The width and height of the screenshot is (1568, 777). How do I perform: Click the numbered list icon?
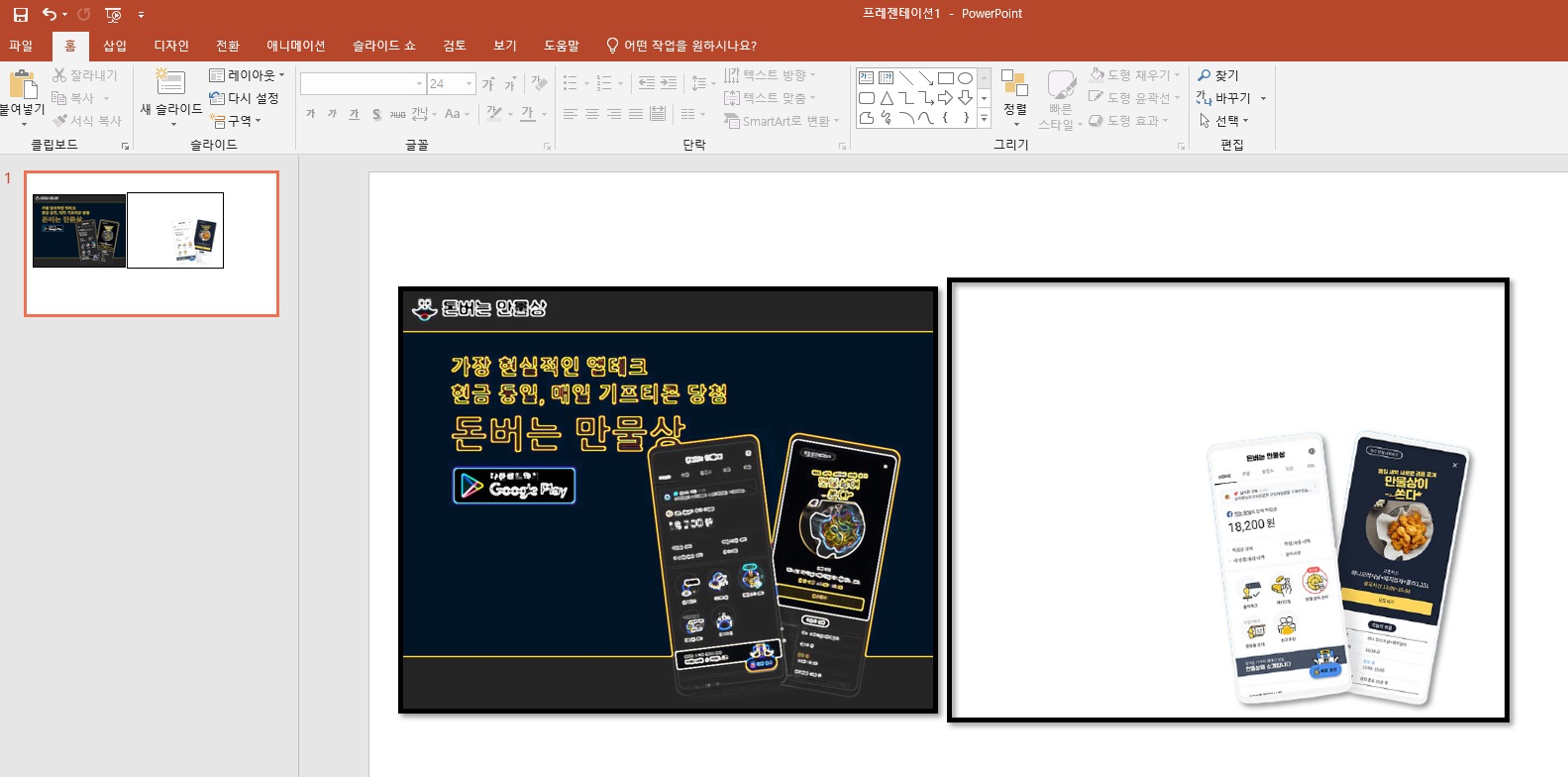point(604,83)
